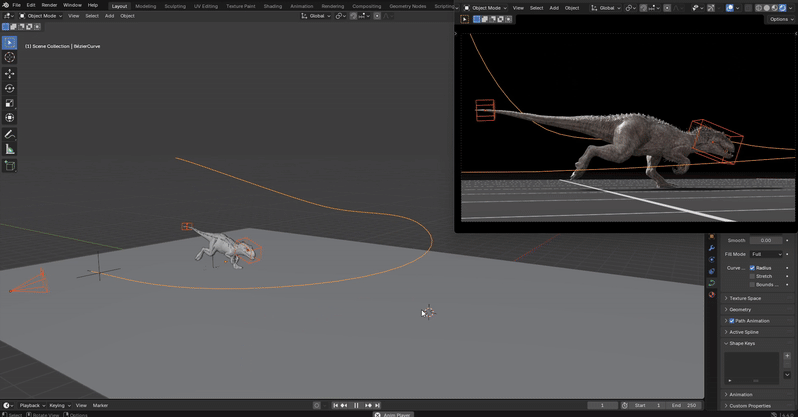The image size is (798, 417).
Task: Select the Rotate tool
Action: tap(9, 89)
